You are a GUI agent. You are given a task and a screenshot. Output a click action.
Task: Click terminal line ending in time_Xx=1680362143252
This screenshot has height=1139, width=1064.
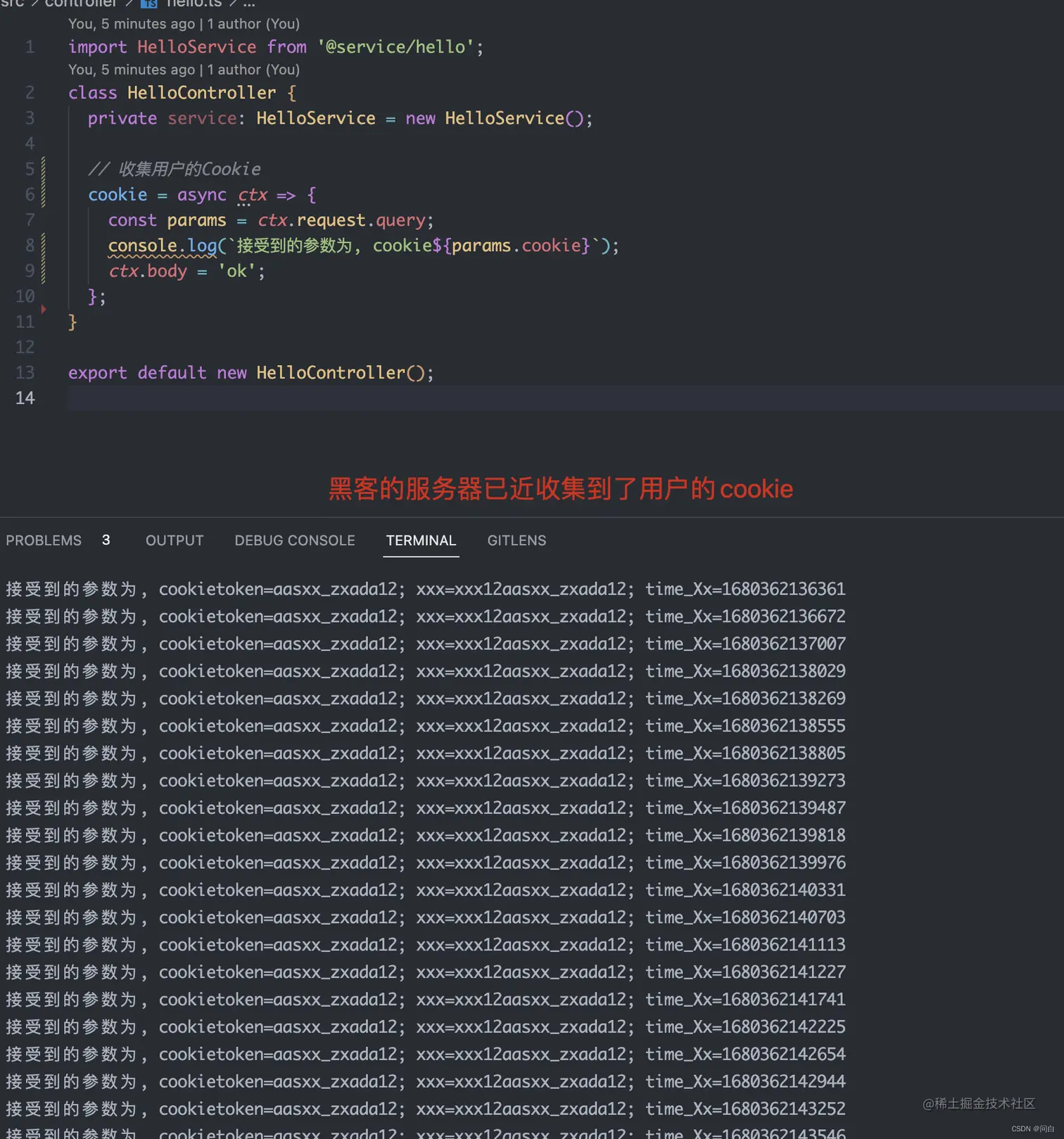pos(426,1109)
